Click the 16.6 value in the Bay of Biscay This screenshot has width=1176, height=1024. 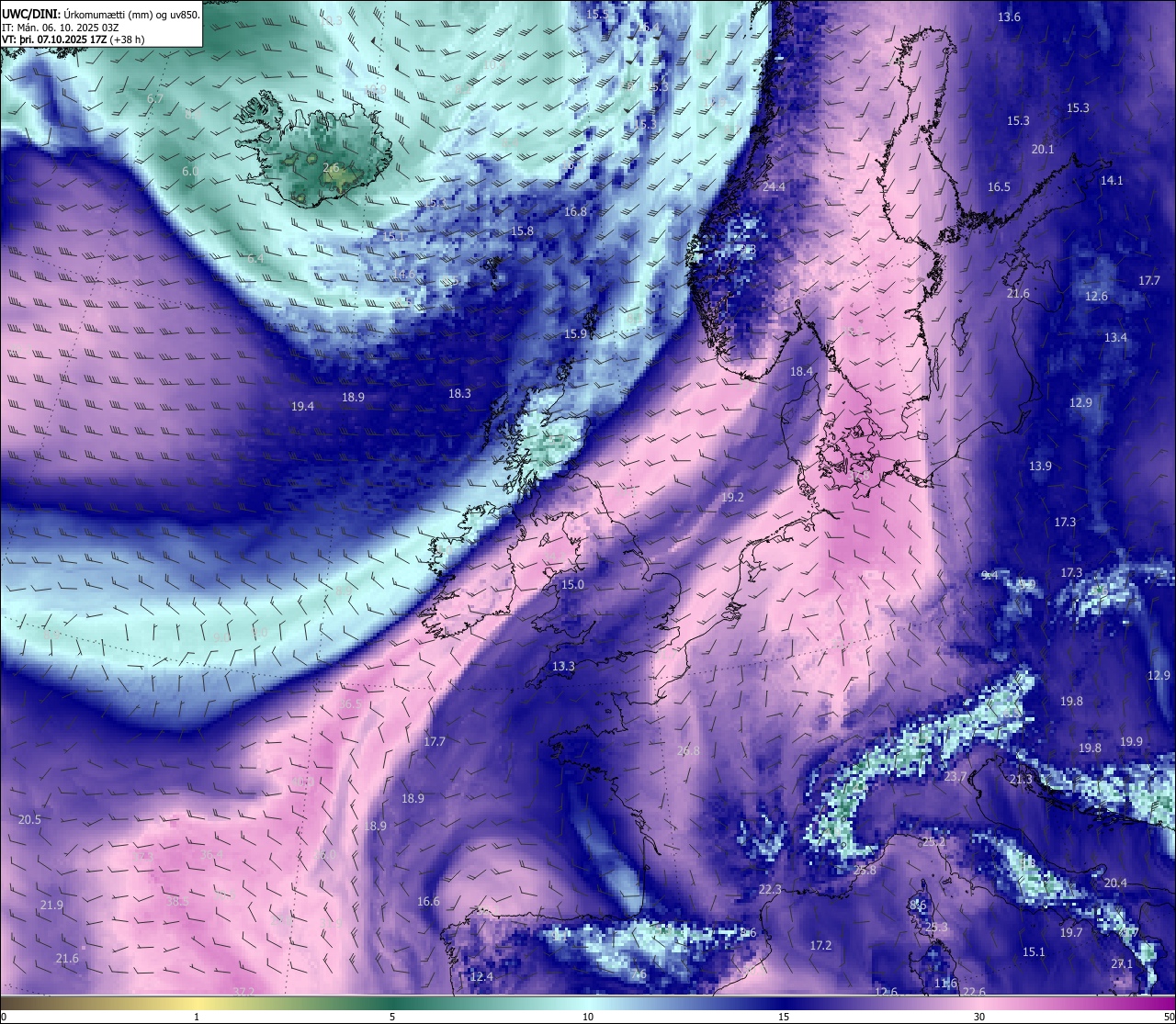(428, 901)
